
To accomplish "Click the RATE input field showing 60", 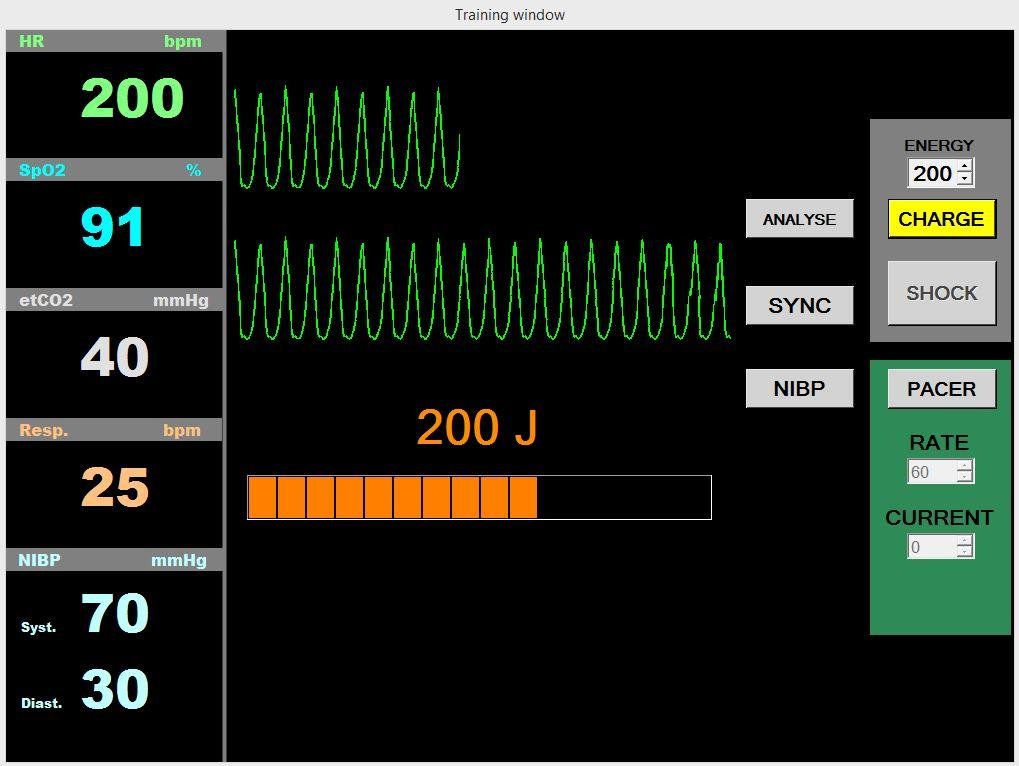I will 933,472.
